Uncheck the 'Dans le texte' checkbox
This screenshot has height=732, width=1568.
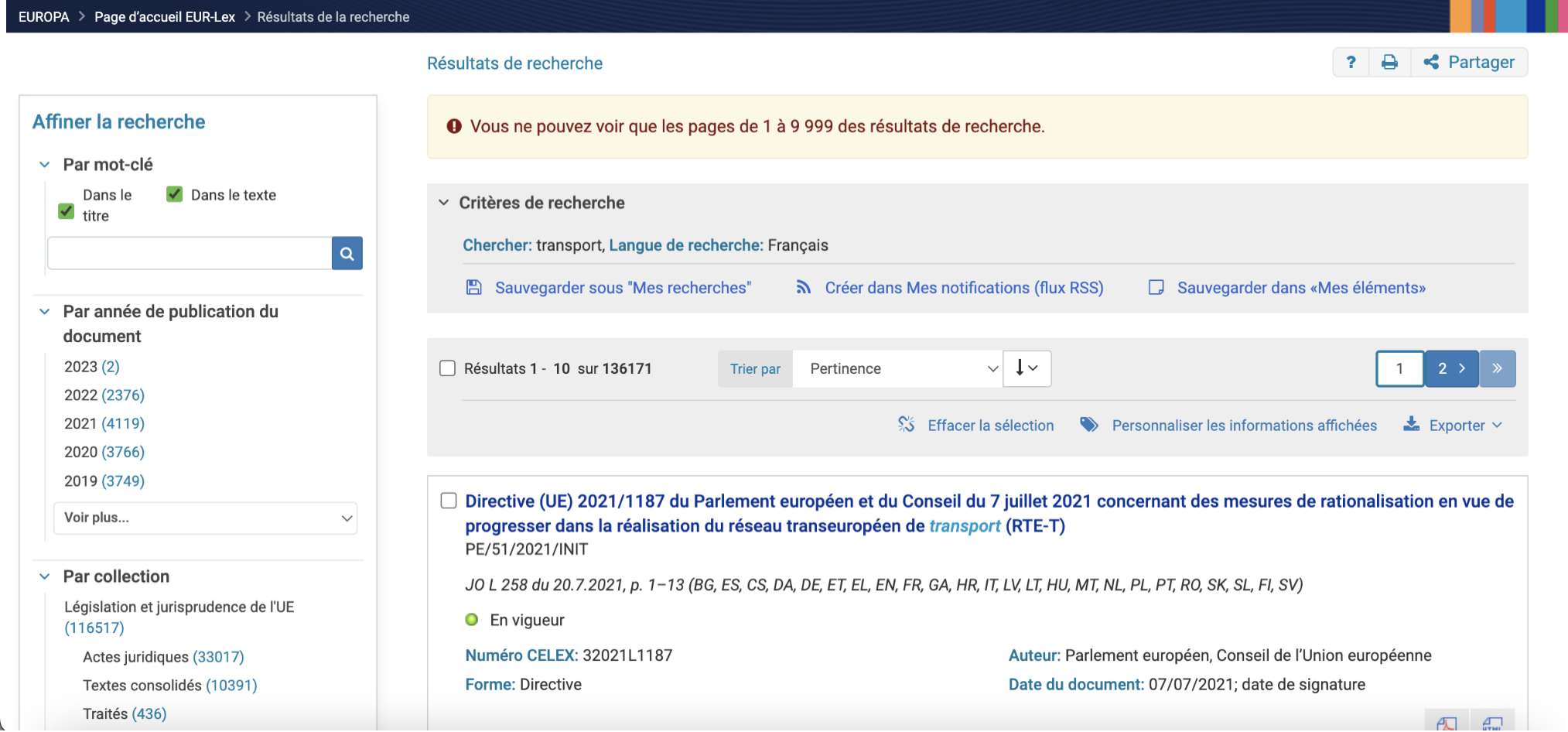(x=175, y=194)
